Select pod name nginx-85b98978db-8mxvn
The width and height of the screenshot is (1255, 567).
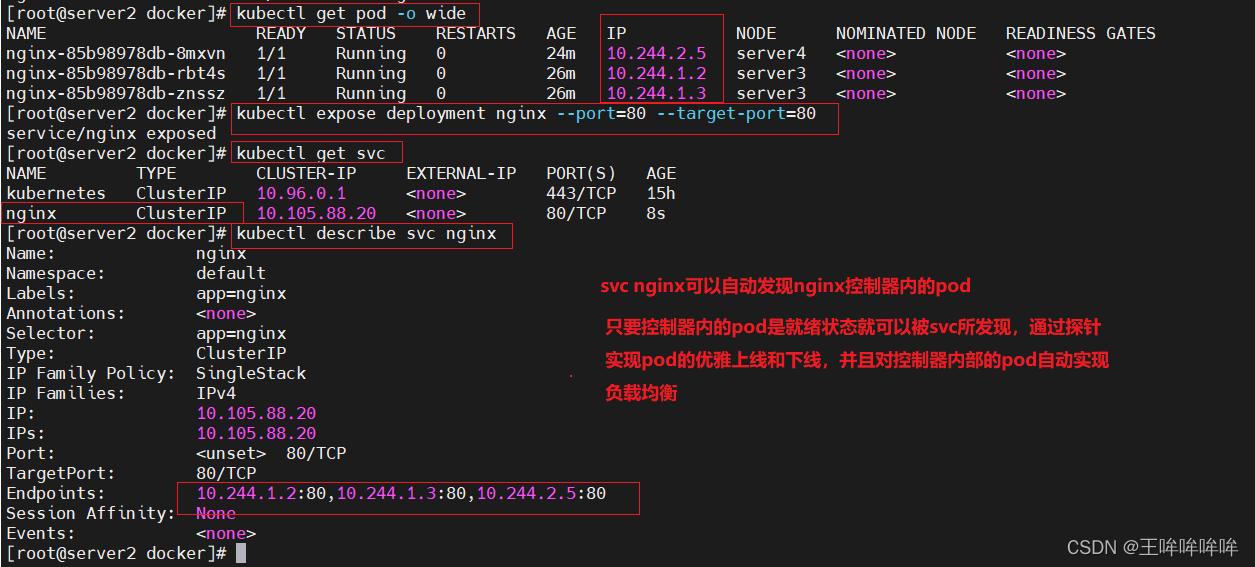tap(116, 53)
